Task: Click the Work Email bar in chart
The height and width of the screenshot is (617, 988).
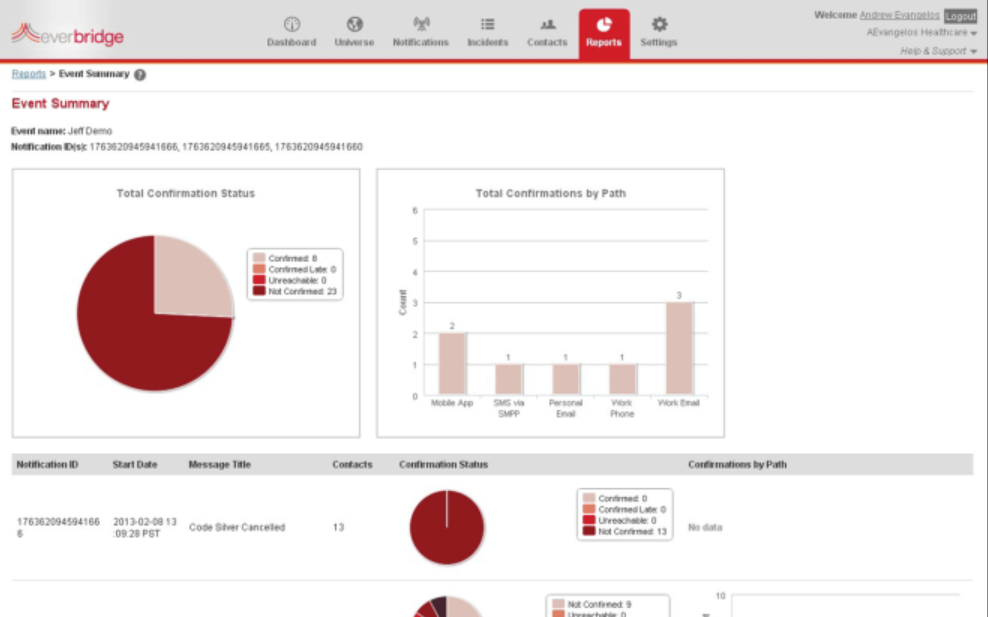Action: (x=679, y=349)
